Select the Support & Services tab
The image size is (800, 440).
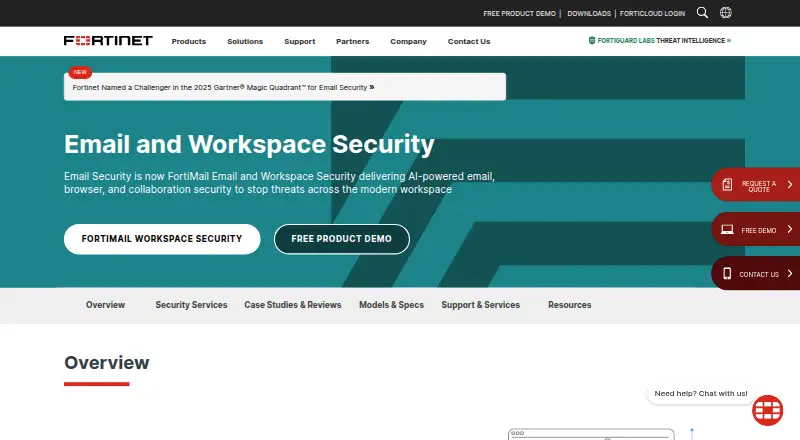tap(481, 305)
